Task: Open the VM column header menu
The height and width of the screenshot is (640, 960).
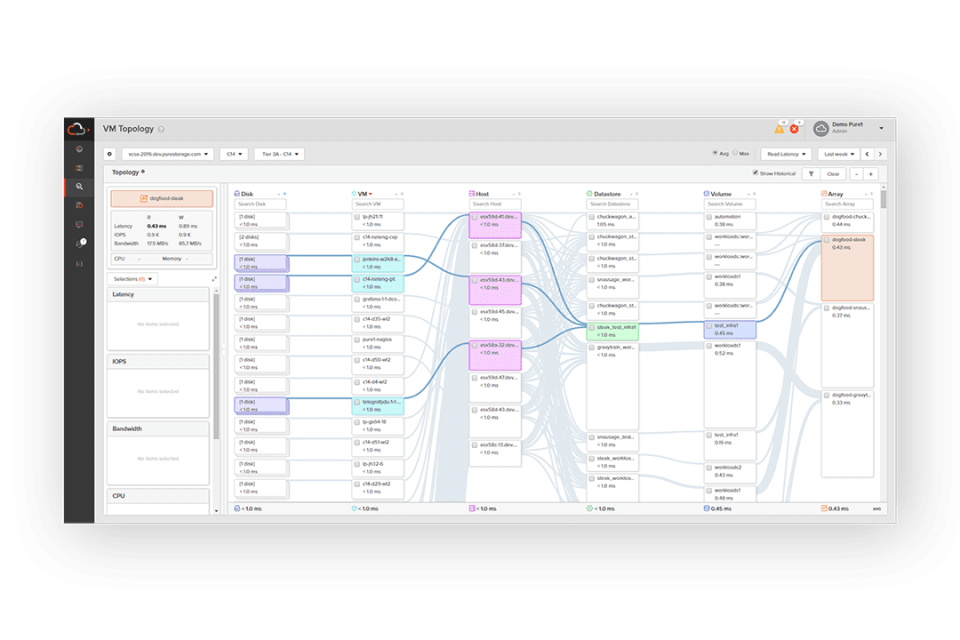Action: pos(368,193)
